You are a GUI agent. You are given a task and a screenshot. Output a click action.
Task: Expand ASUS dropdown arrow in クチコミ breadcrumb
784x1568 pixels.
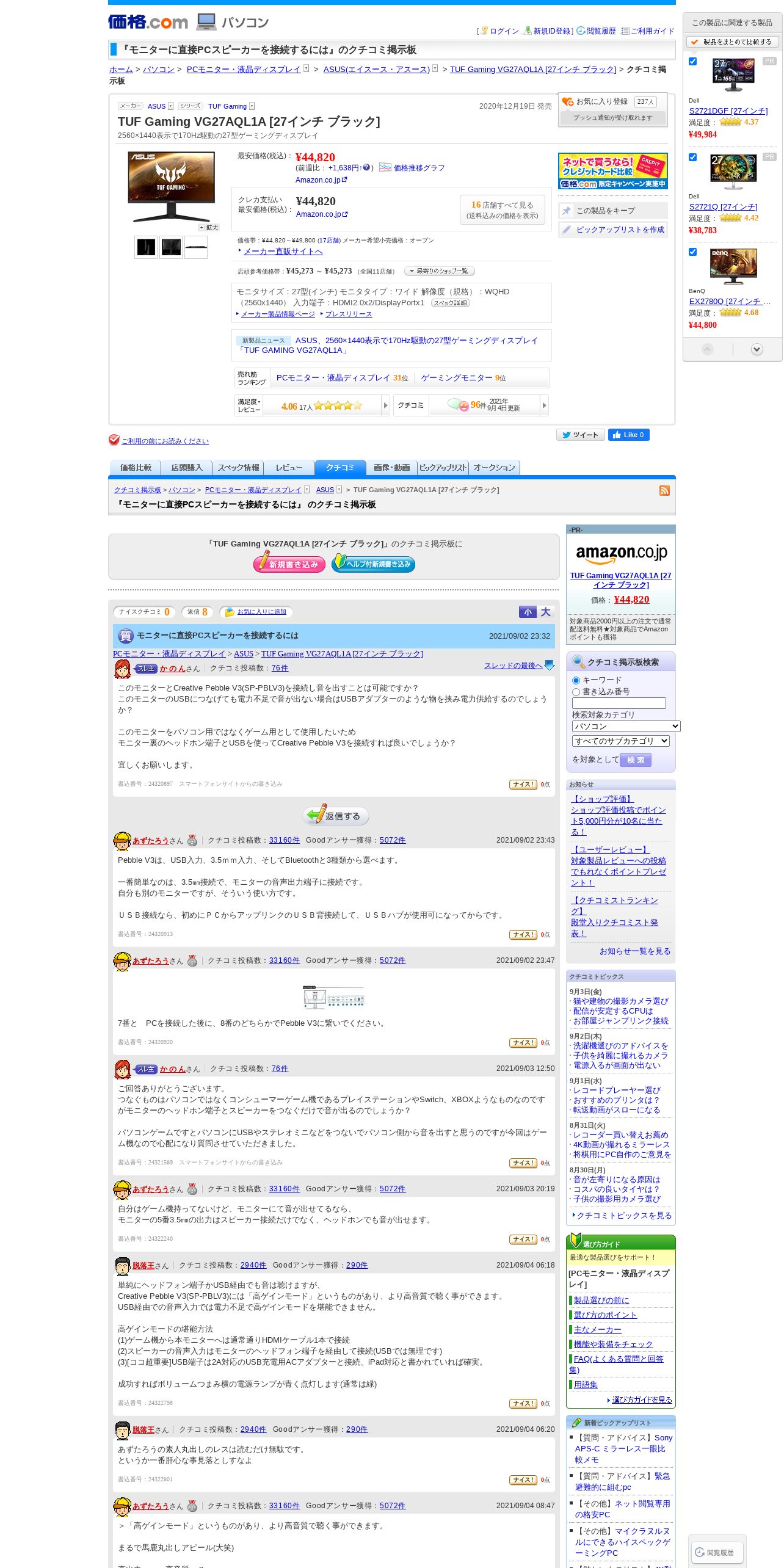click(339, 490)
